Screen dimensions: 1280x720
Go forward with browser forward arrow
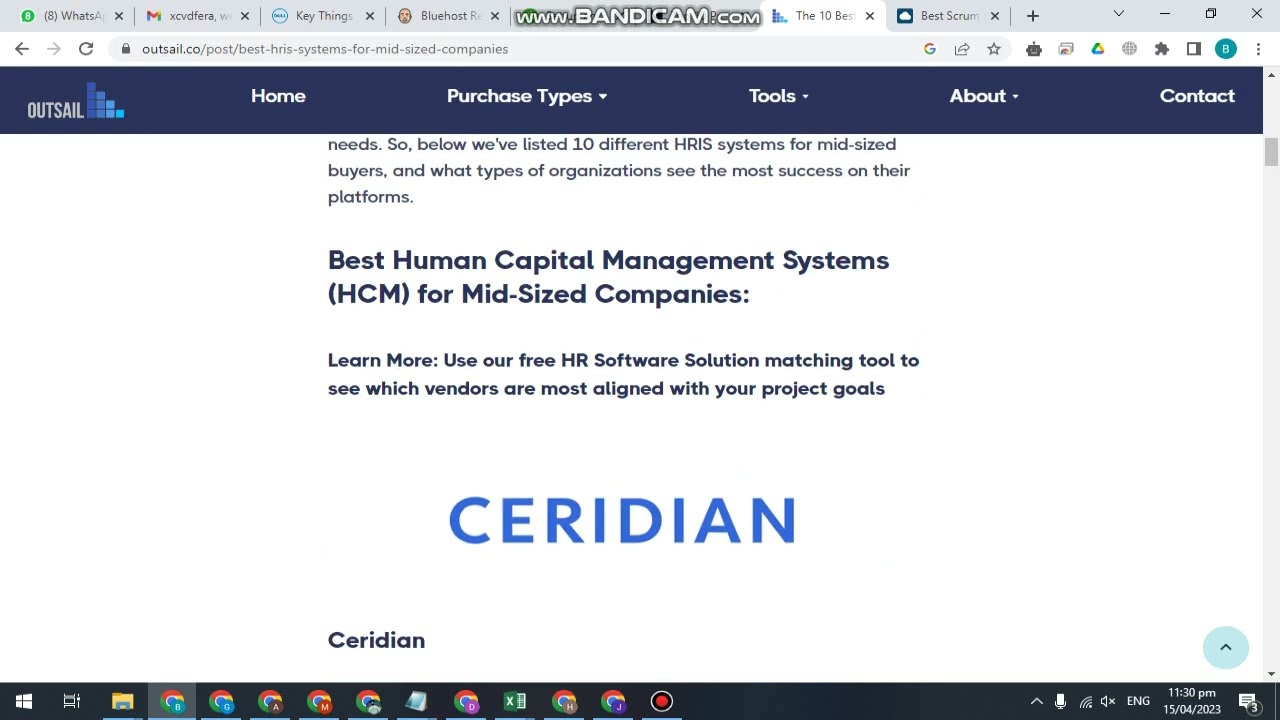click(54, 49)
